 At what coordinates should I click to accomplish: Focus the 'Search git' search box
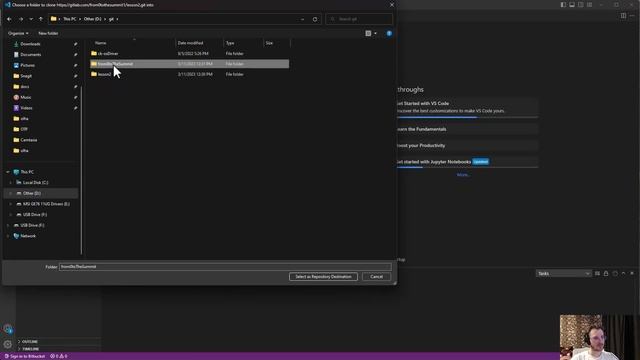[x=359, y=19]
